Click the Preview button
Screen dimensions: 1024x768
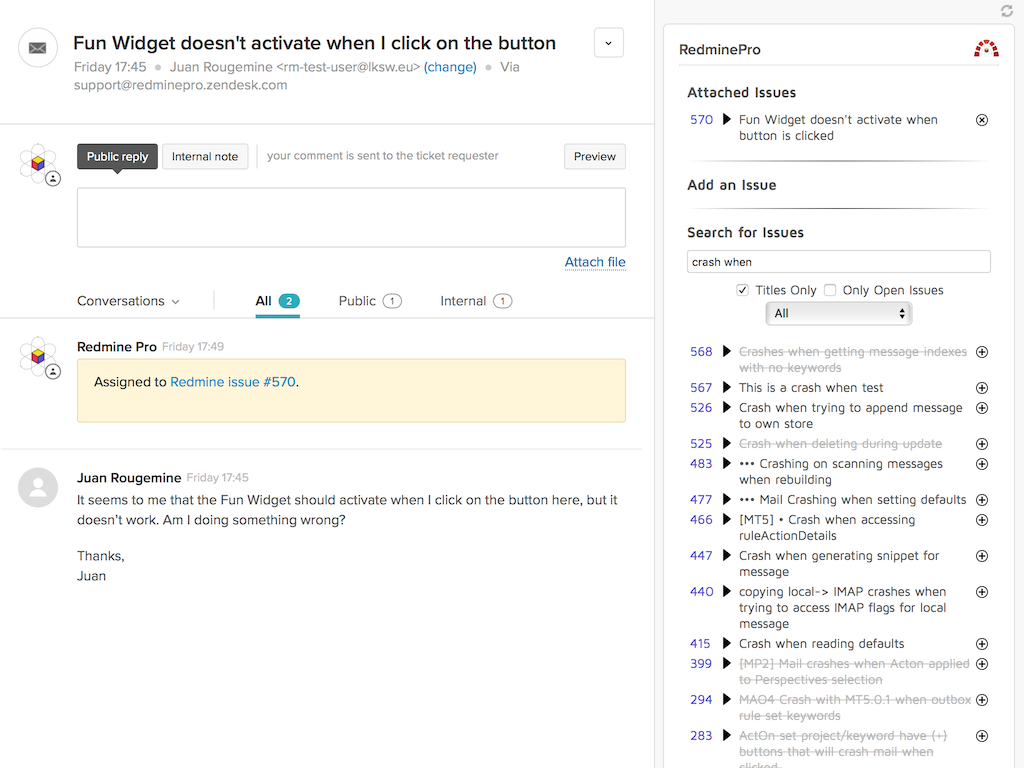(x=594, y=156)
